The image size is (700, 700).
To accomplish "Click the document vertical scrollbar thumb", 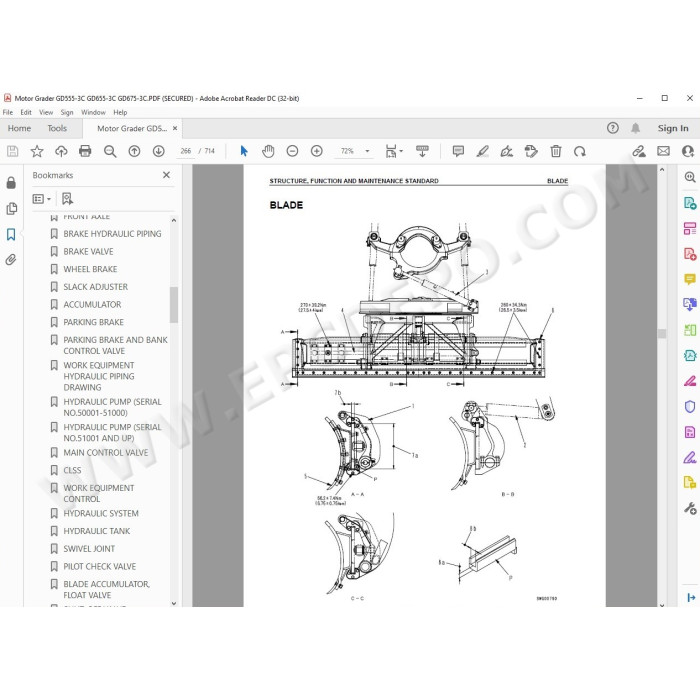I will (662, 333).
